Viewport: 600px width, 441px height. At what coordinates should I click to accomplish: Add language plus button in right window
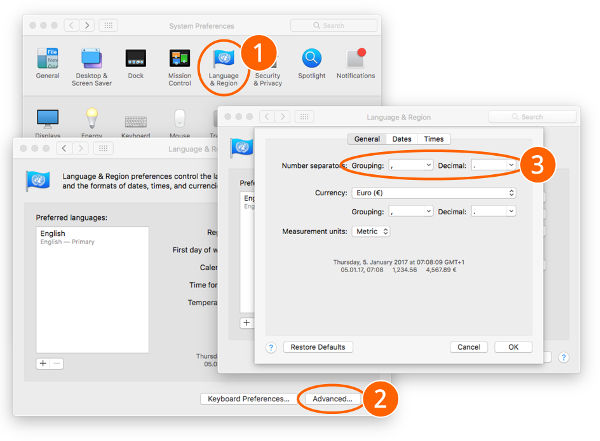[247, 323]
